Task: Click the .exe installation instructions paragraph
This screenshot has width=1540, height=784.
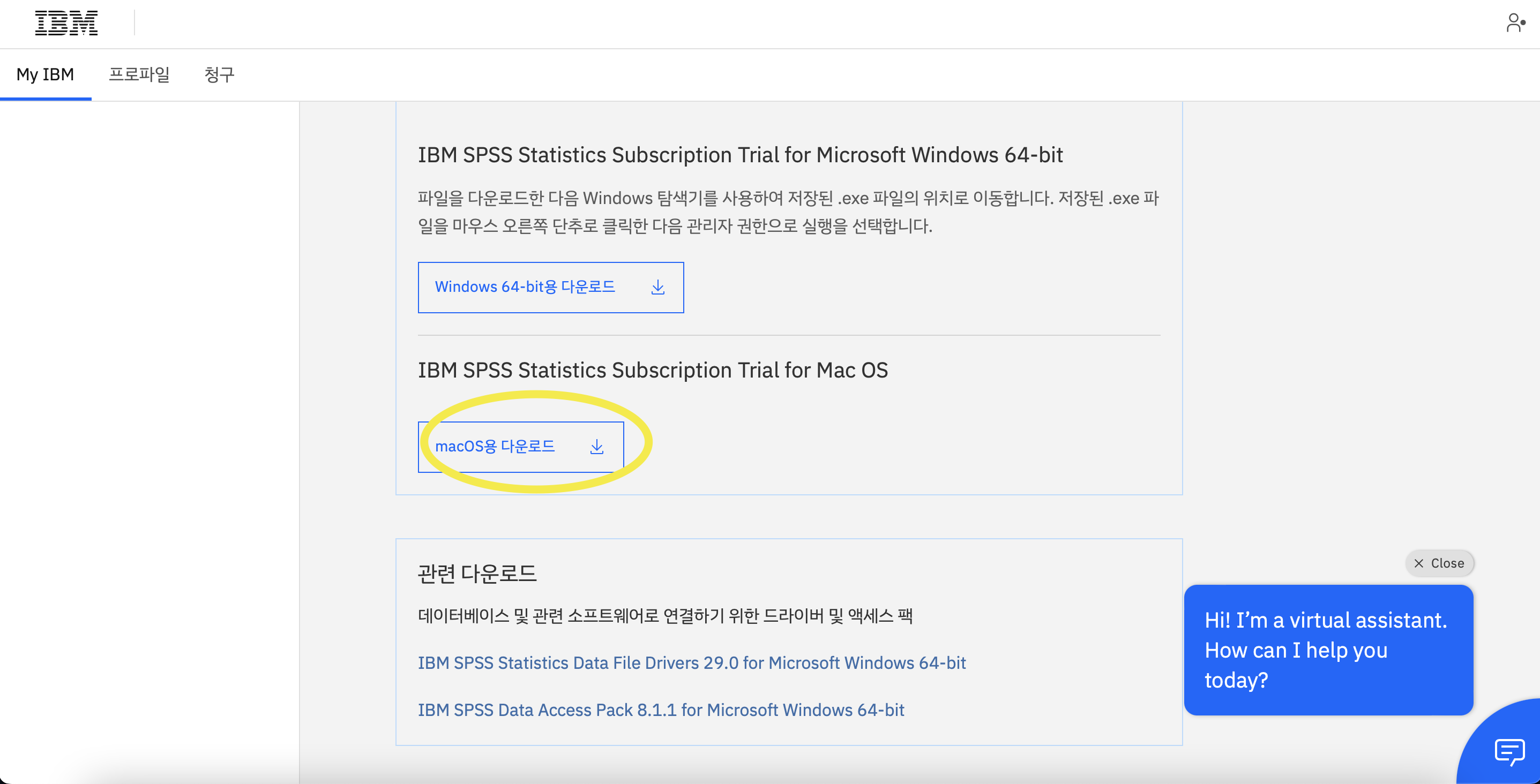Action: [x=789, y=212]
